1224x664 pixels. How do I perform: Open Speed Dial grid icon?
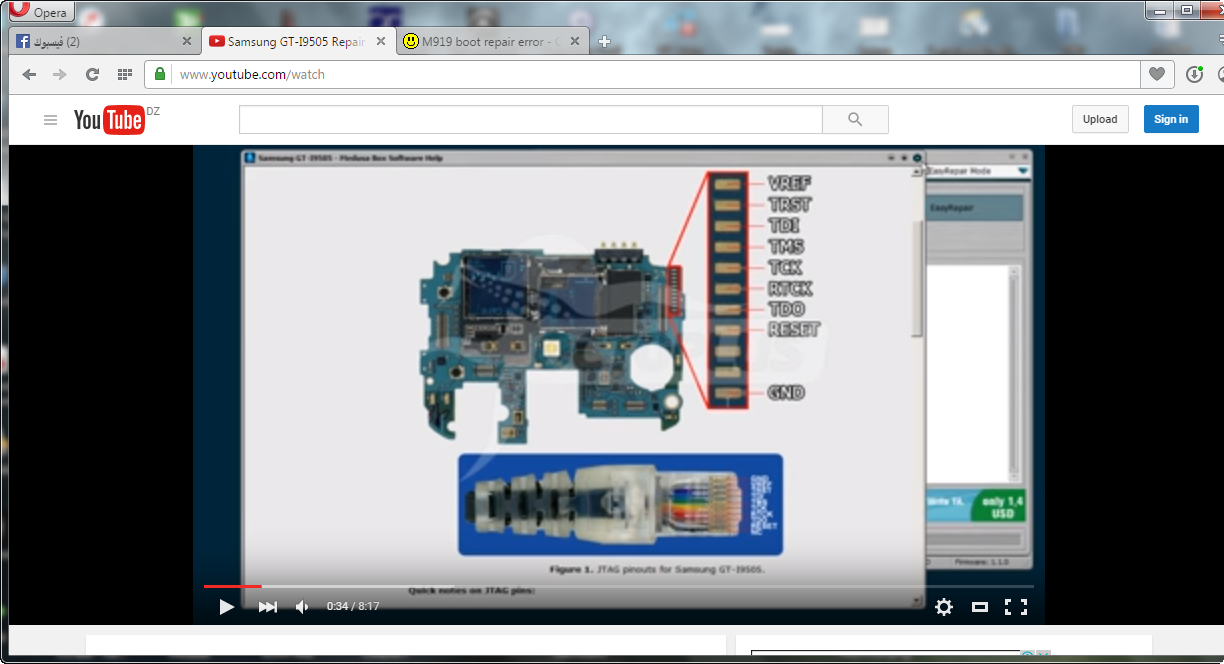click(125, 74)
